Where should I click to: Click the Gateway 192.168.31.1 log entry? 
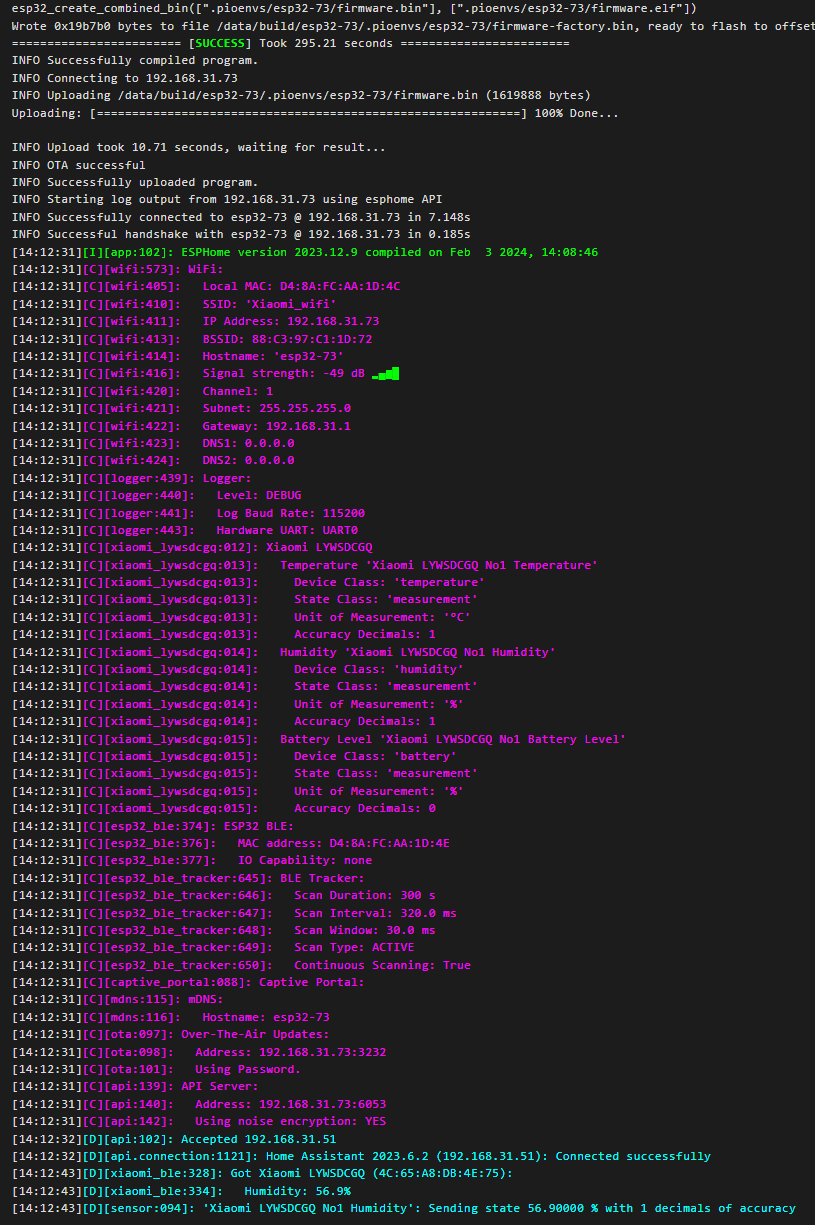[182, 426]
